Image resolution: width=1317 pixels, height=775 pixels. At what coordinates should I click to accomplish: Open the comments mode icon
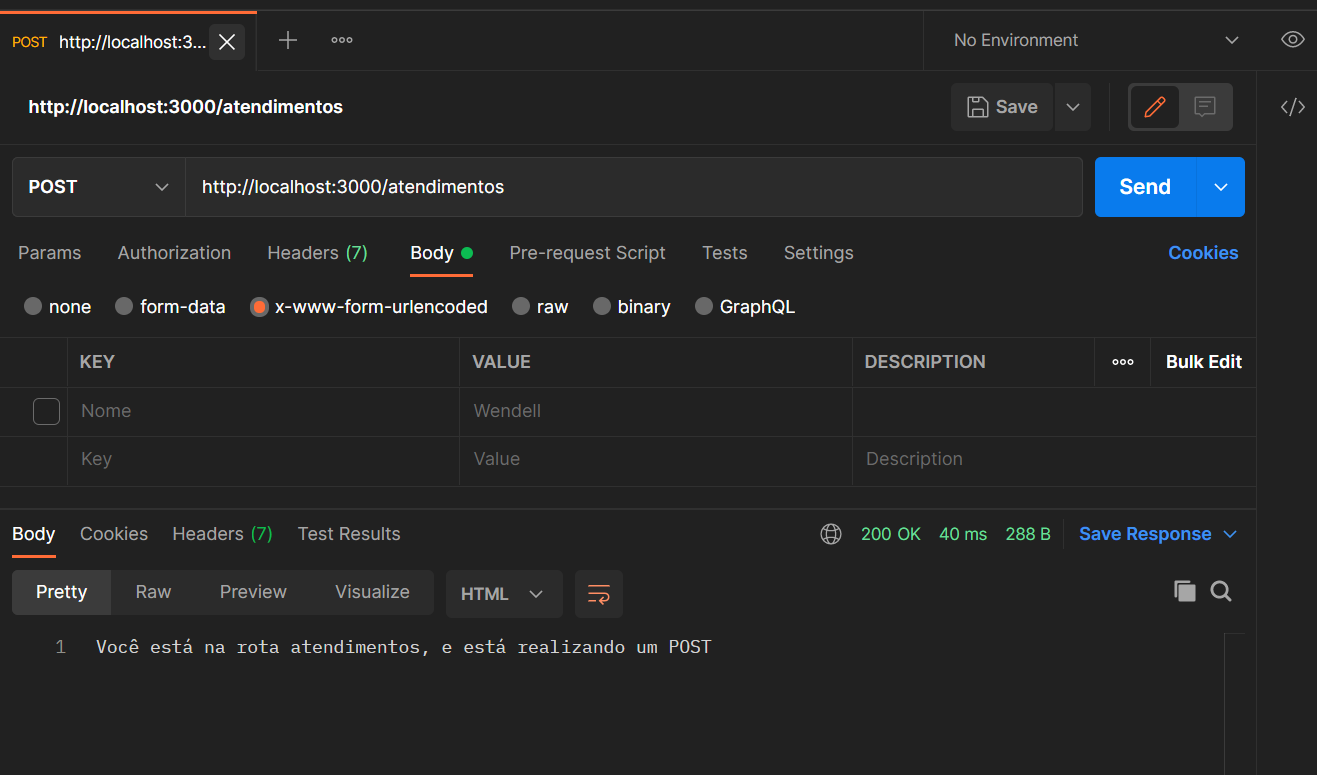(x=1205, y=107)
